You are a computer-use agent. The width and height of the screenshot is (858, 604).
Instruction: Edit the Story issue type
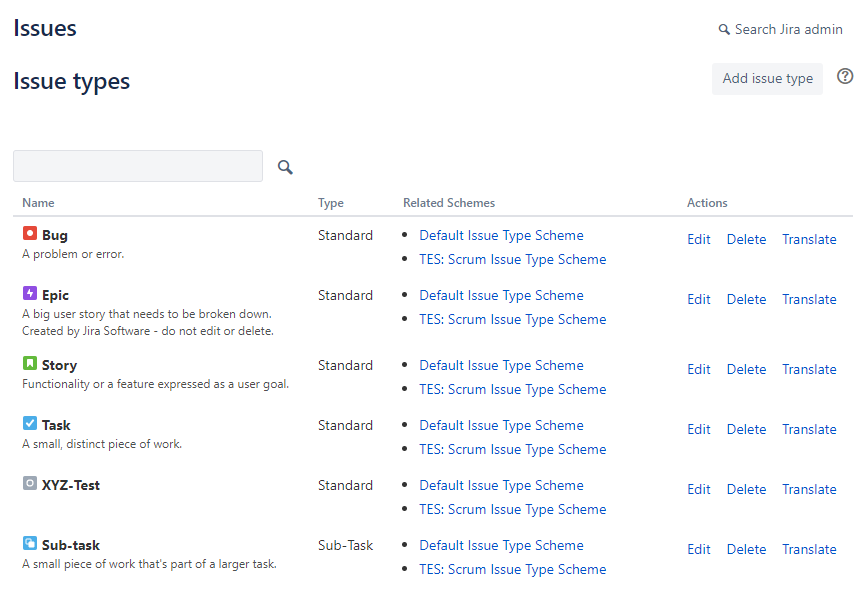pyautogui.click(x=699, y=370)
